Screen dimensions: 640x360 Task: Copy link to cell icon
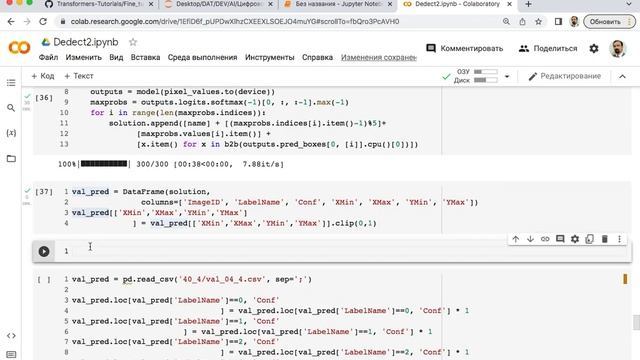click(545, 239)
